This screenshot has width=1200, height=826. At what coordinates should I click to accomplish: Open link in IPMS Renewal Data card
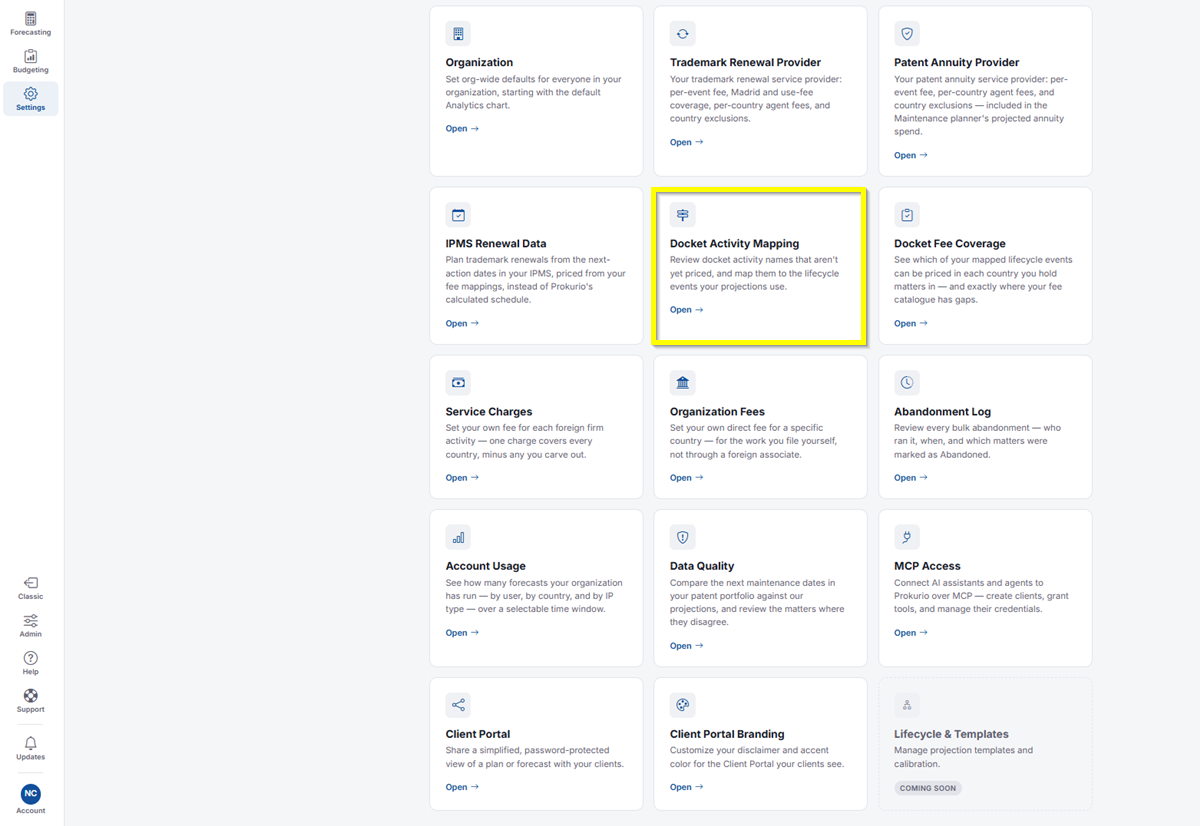(462, 323)
